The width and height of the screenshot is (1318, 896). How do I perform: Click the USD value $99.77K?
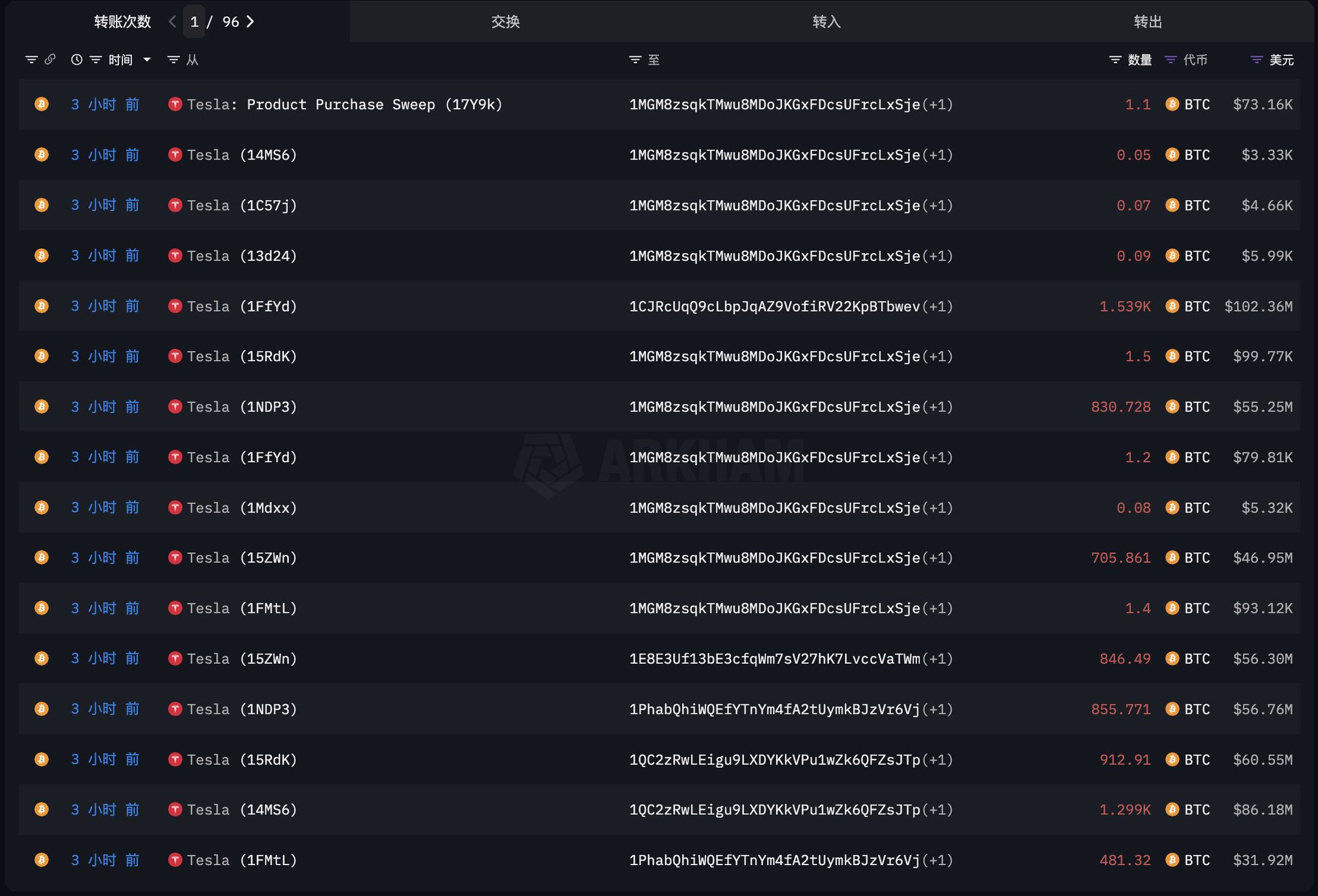tap(1263, 357)
